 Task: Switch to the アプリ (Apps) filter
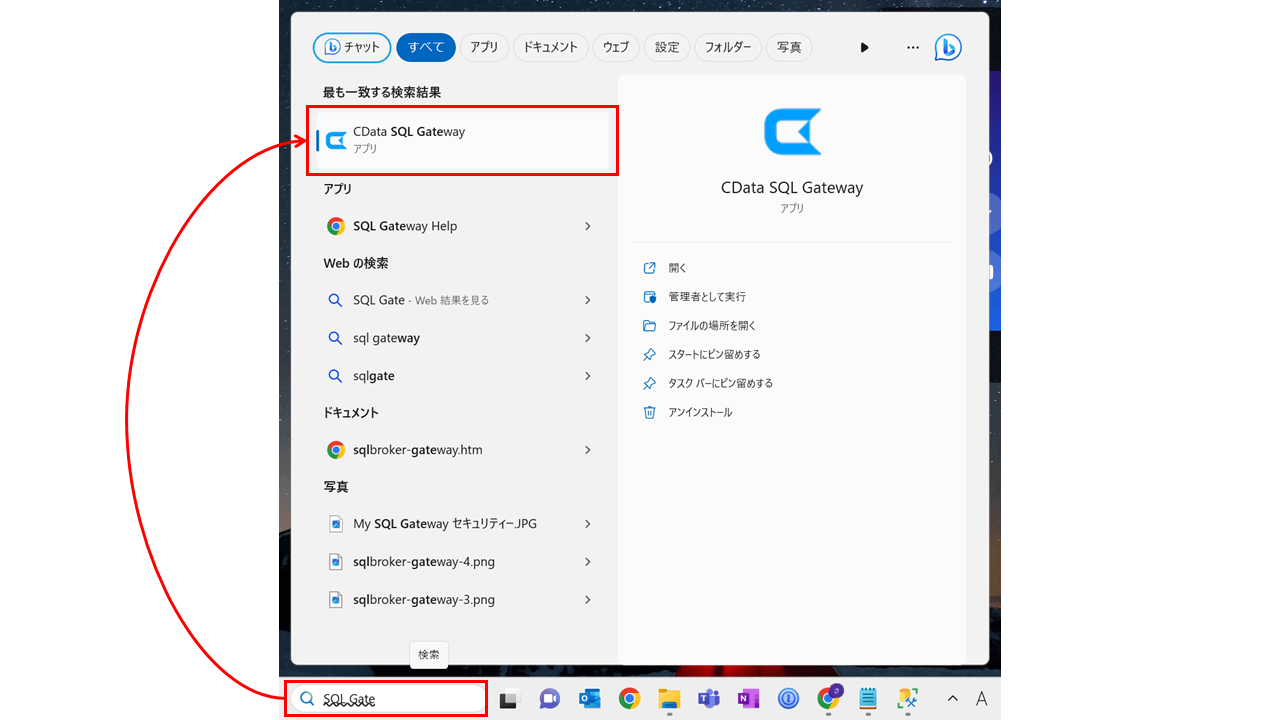[x=484, y=47]
